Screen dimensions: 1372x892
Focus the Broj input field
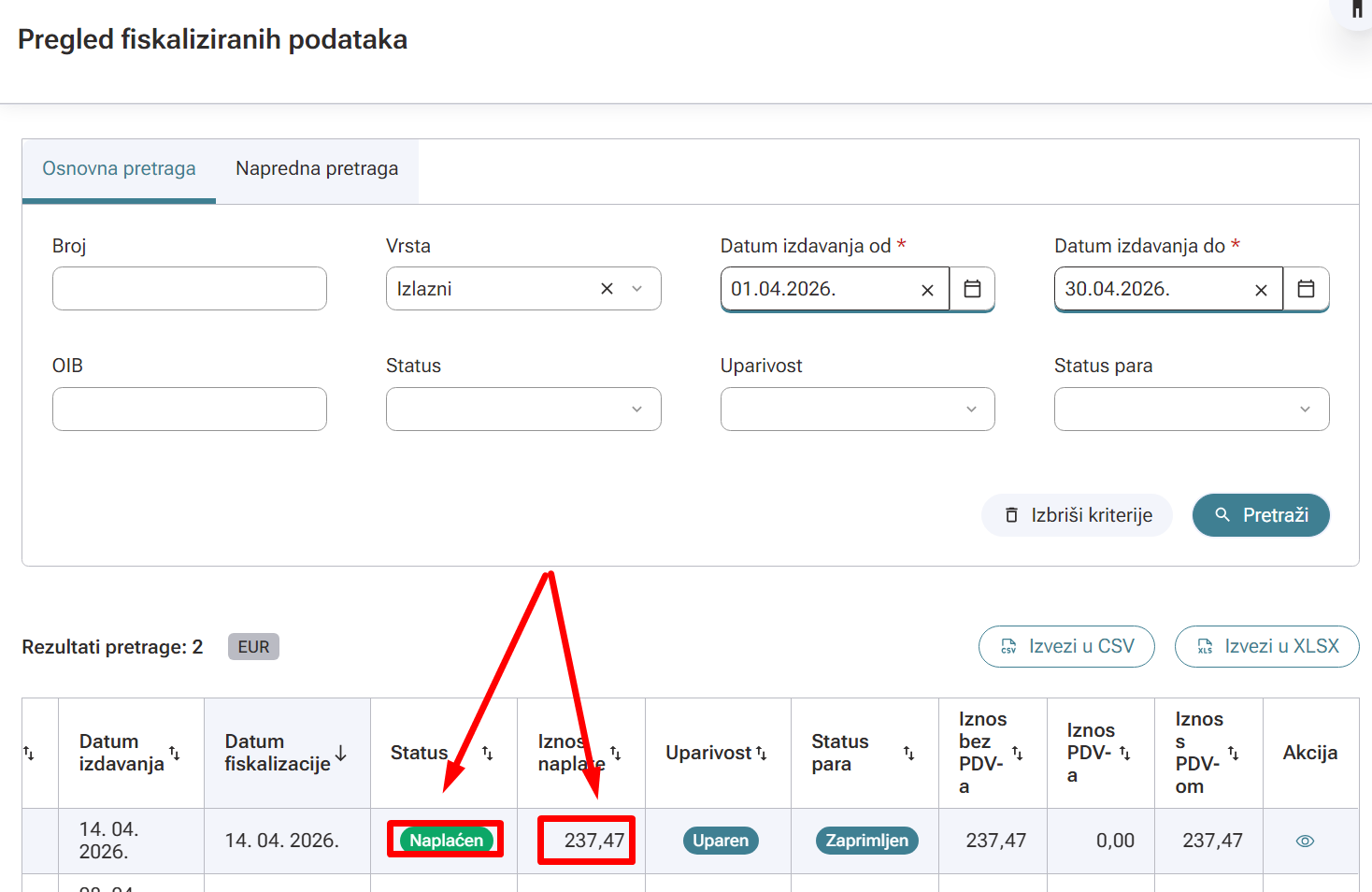click(x=190, y=289)
